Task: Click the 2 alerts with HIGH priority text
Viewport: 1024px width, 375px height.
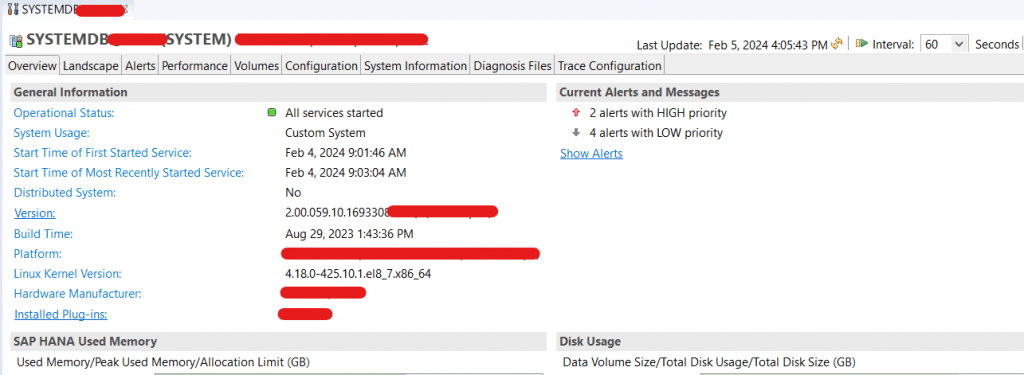Action: click(658, 113)
